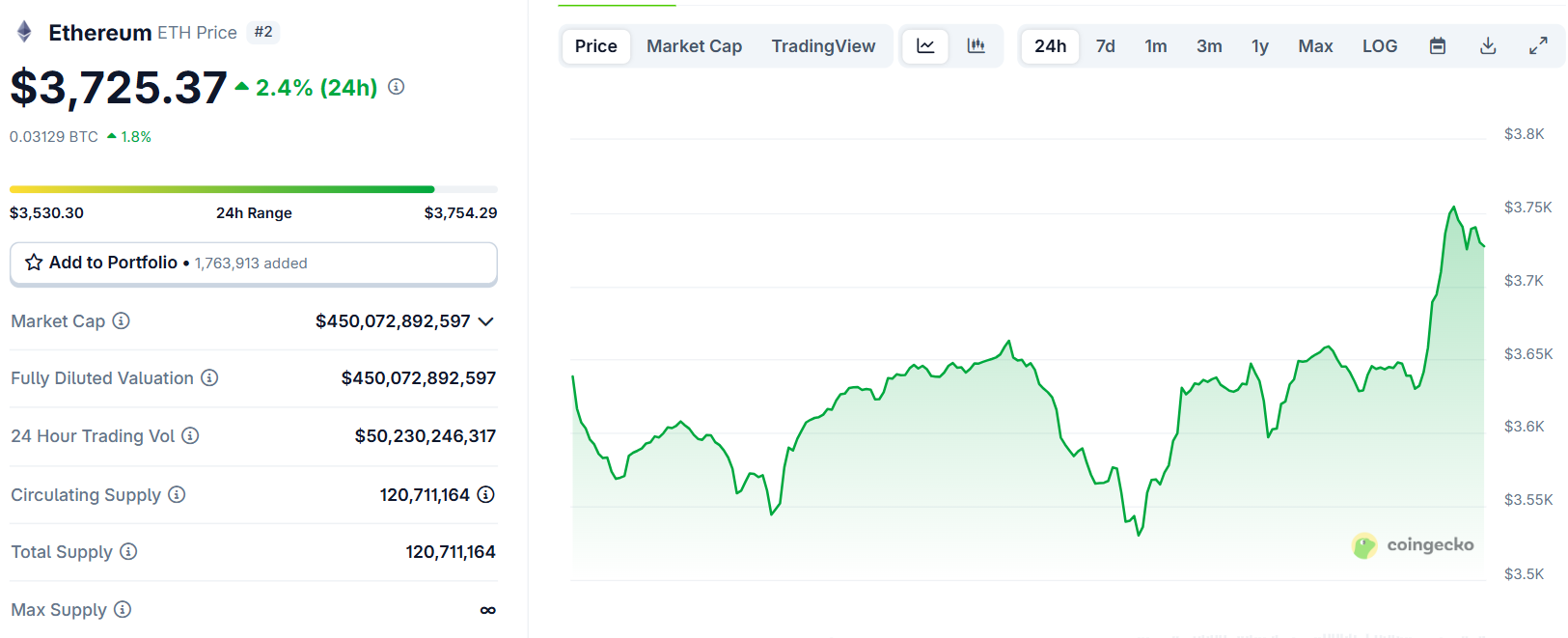
Task: Click the star icon in Add to Portfolio
Action: click(x=34, y=262)
